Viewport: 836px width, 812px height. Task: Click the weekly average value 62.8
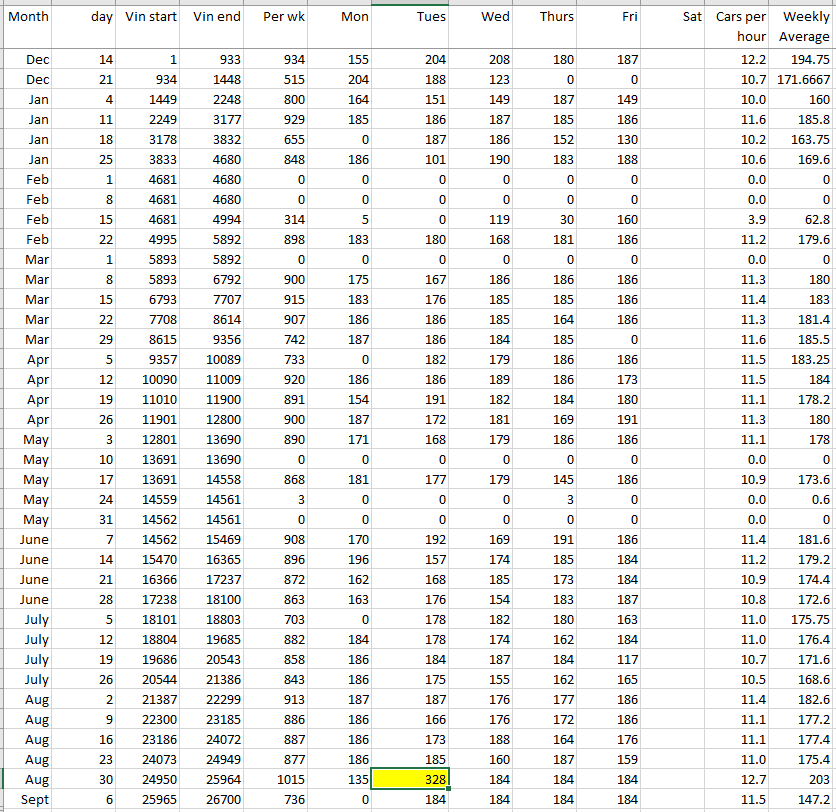[x=803, y=219]
